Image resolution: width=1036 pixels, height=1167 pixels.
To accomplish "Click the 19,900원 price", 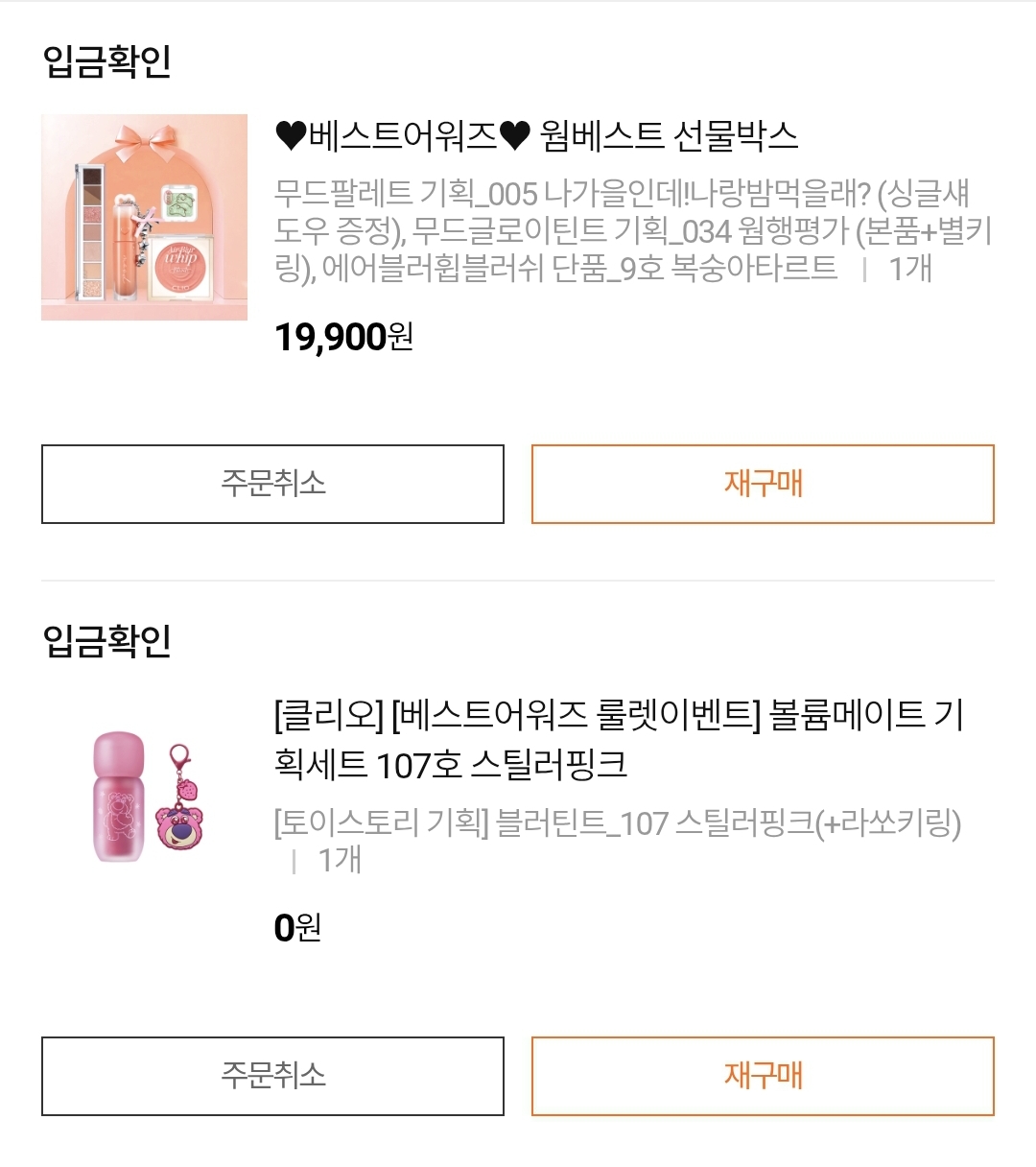I will [x=343, y=337].
